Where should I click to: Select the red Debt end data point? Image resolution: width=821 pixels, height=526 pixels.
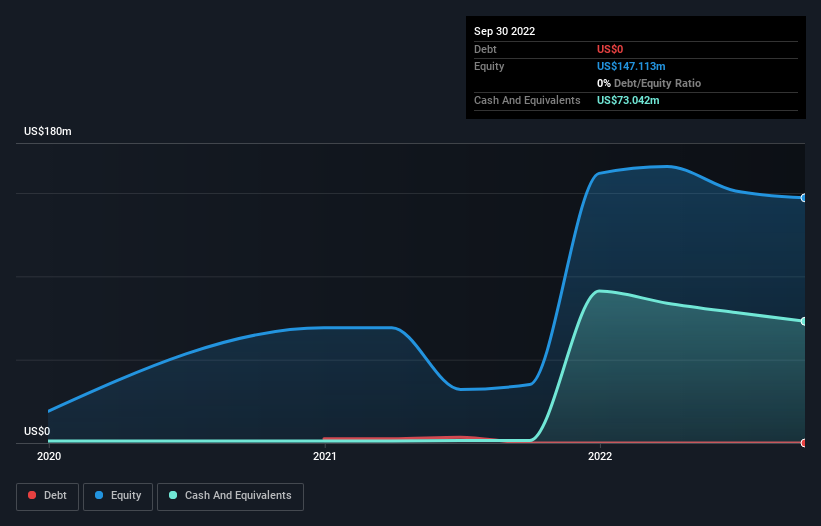pos(804,443)
